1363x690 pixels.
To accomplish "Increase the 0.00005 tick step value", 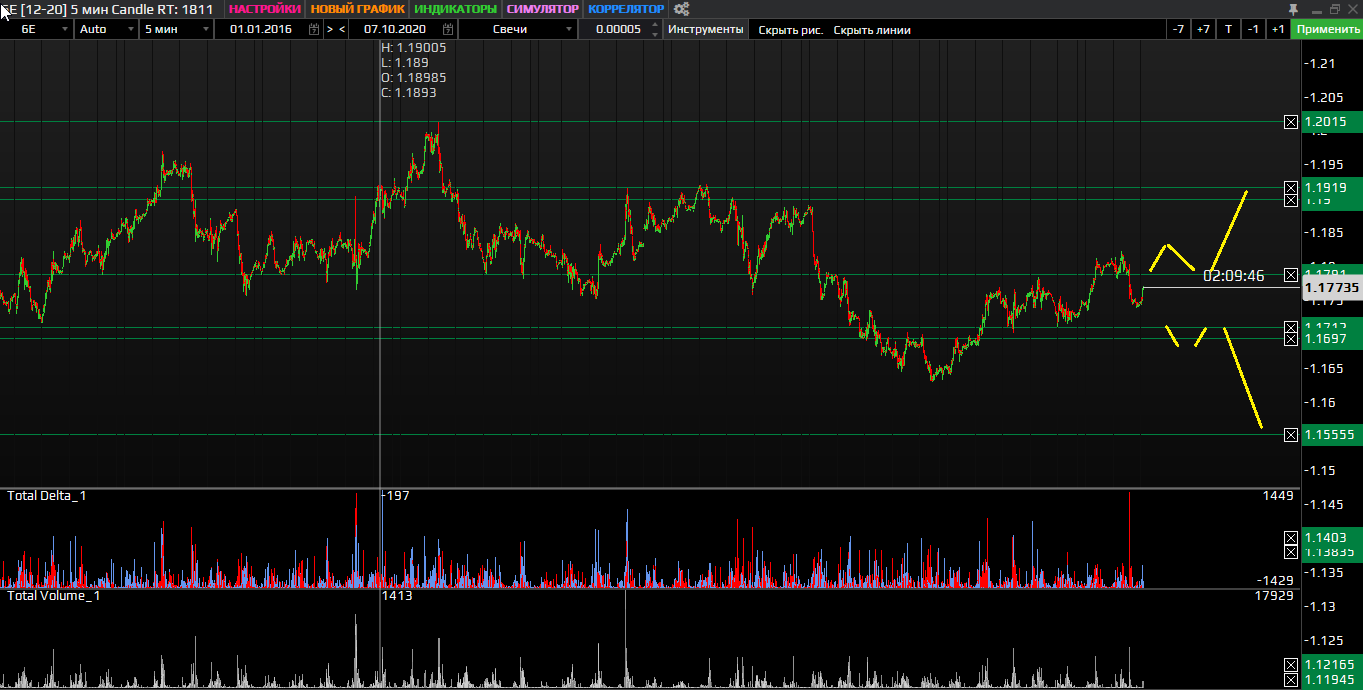I will coord(655,25).
